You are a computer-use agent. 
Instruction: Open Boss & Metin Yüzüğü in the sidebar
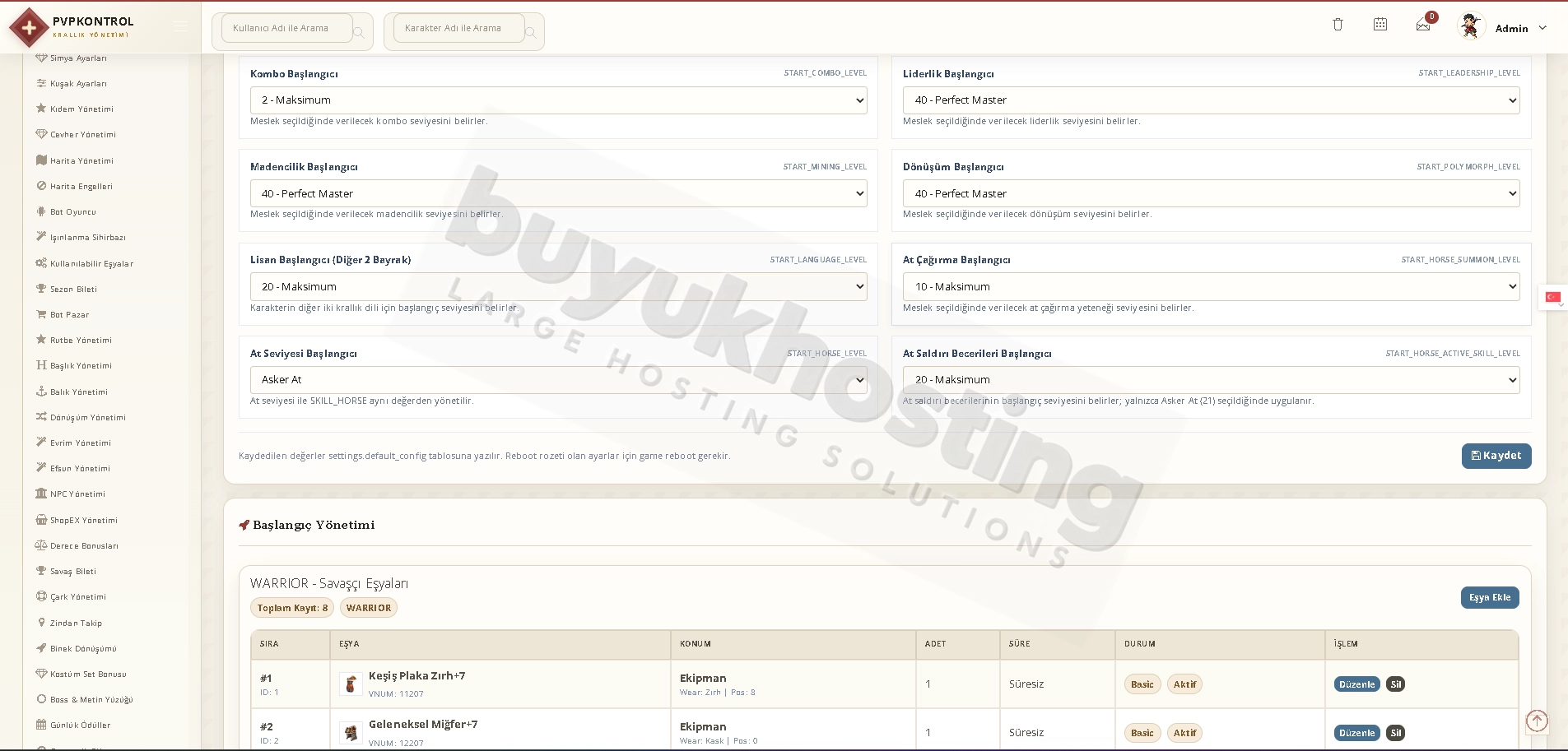[91, 699]
